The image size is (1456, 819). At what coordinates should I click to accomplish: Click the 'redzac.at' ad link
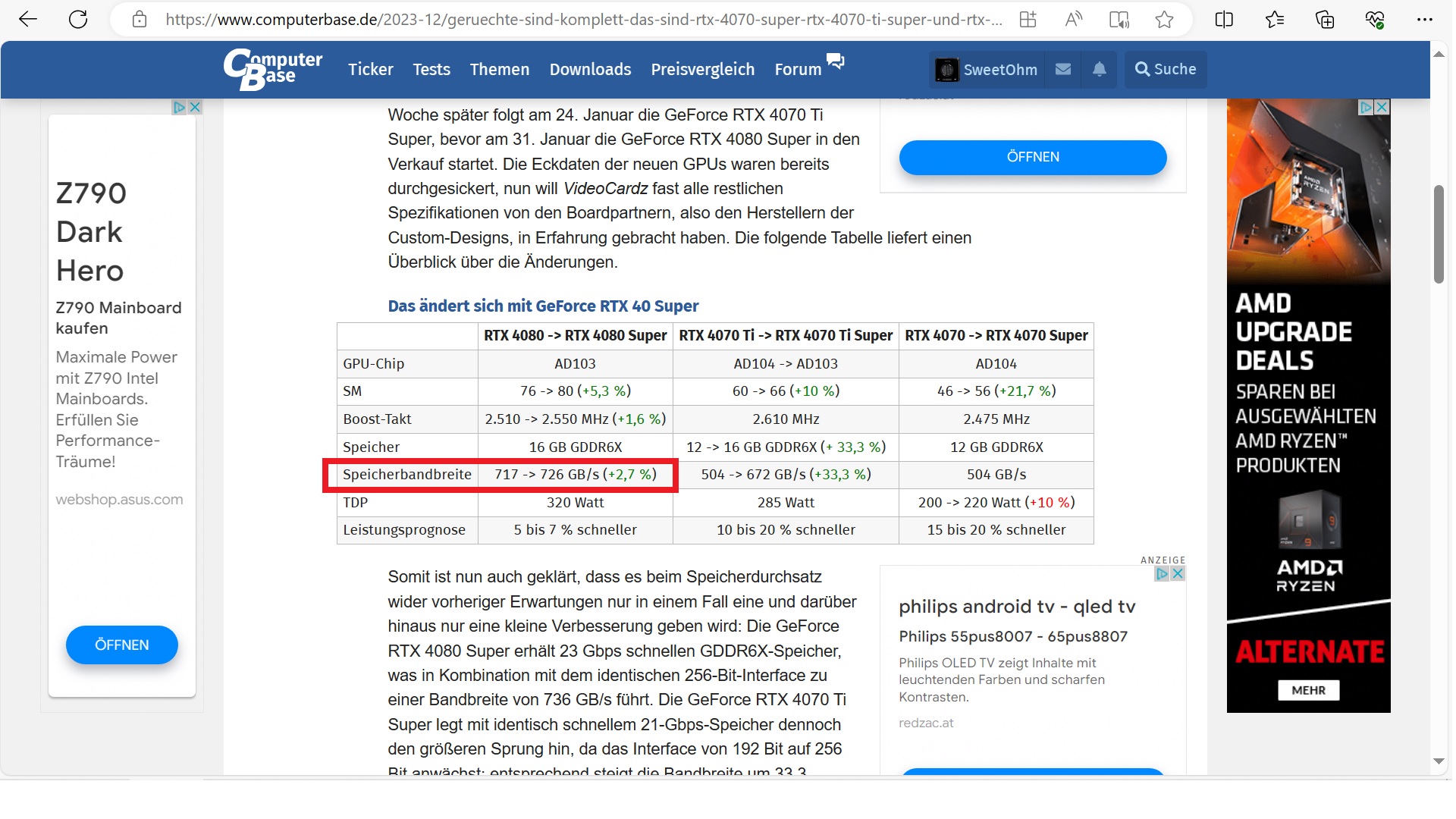926,723
